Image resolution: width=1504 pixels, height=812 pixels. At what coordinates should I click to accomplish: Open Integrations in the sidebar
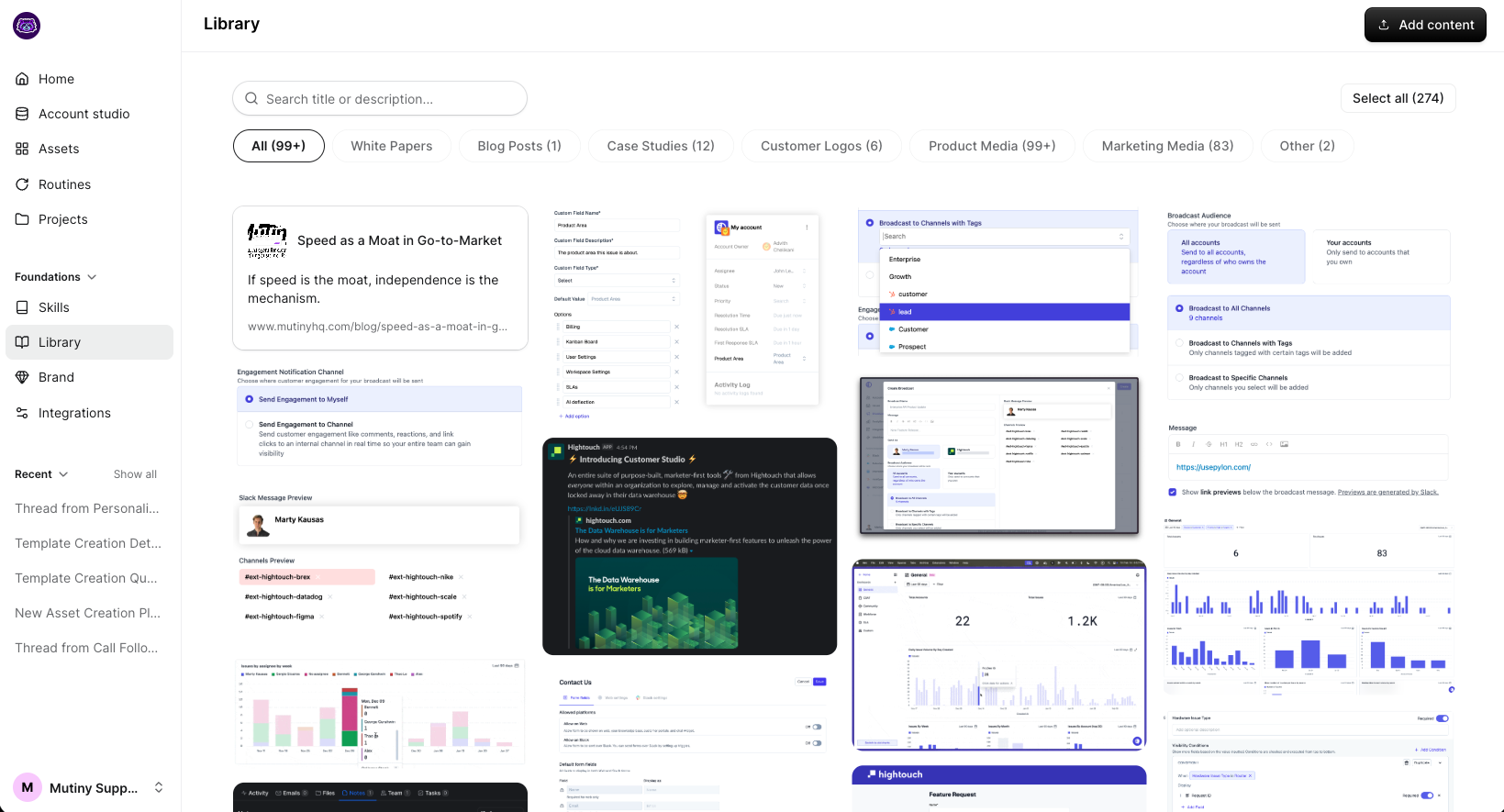click(x=89, y=413)
